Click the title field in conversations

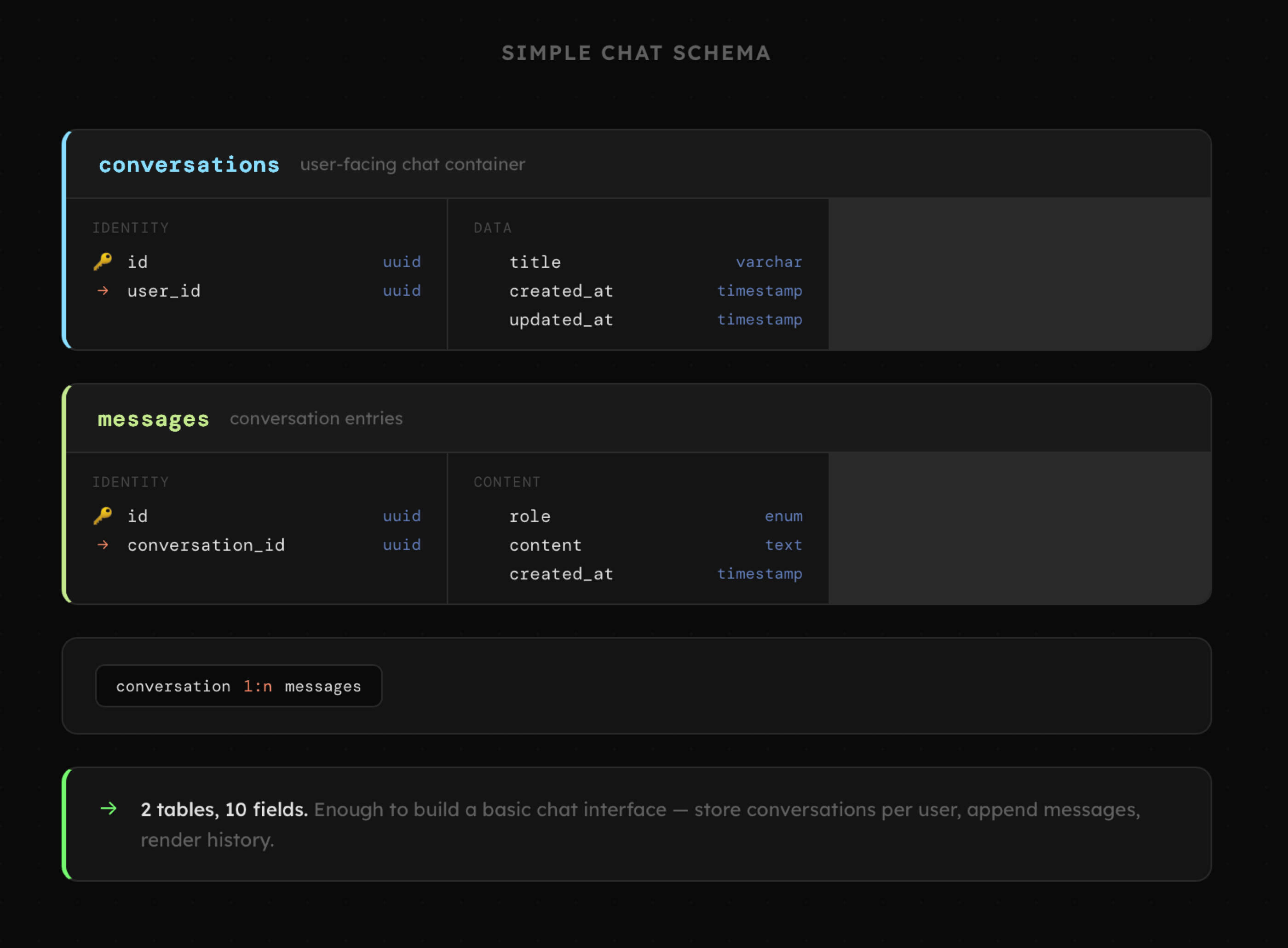[x=535, y=262]
